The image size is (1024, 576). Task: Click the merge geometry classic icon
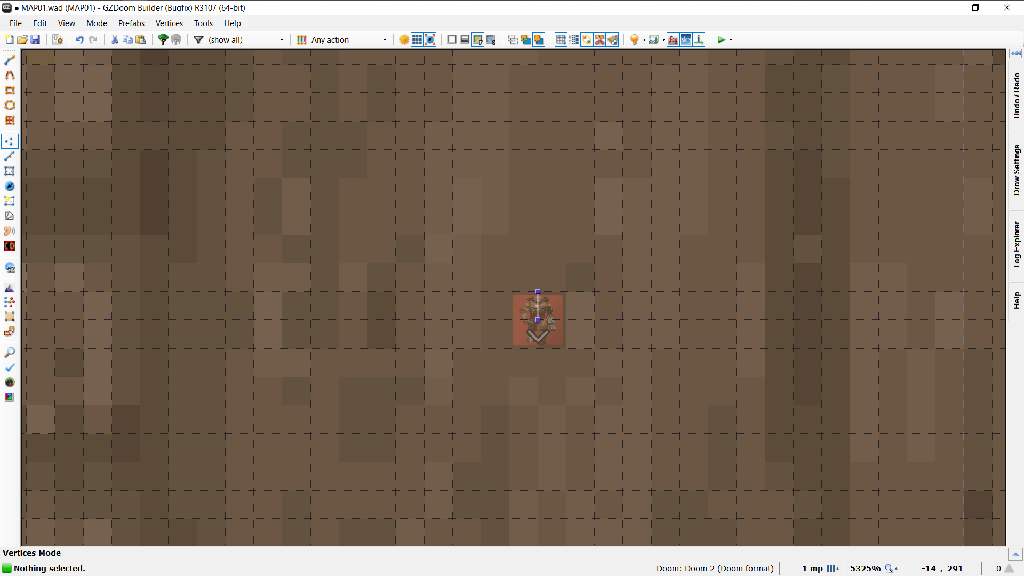[513, 40]
